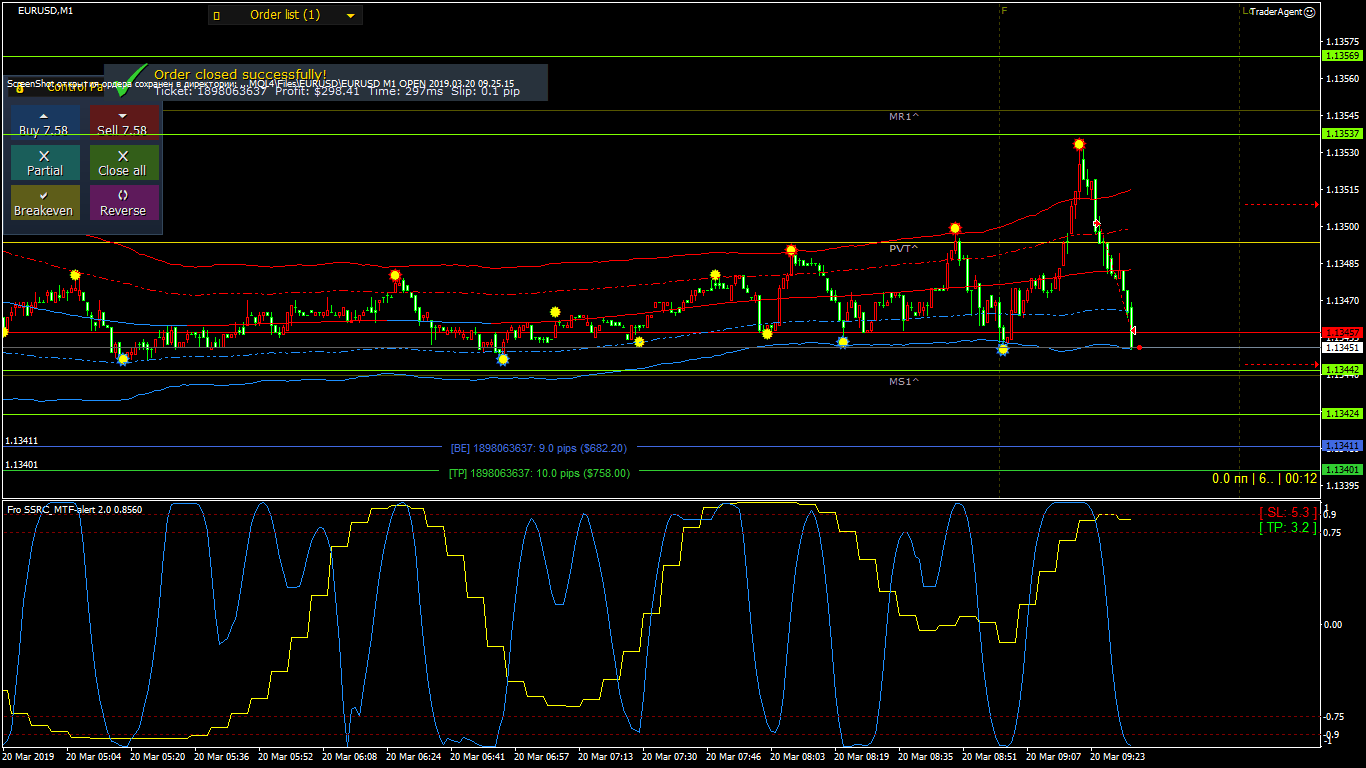Click the MR1^ pivot level label
The image size is (1366, 768).
pyautogui.click(x=904, y=117)
